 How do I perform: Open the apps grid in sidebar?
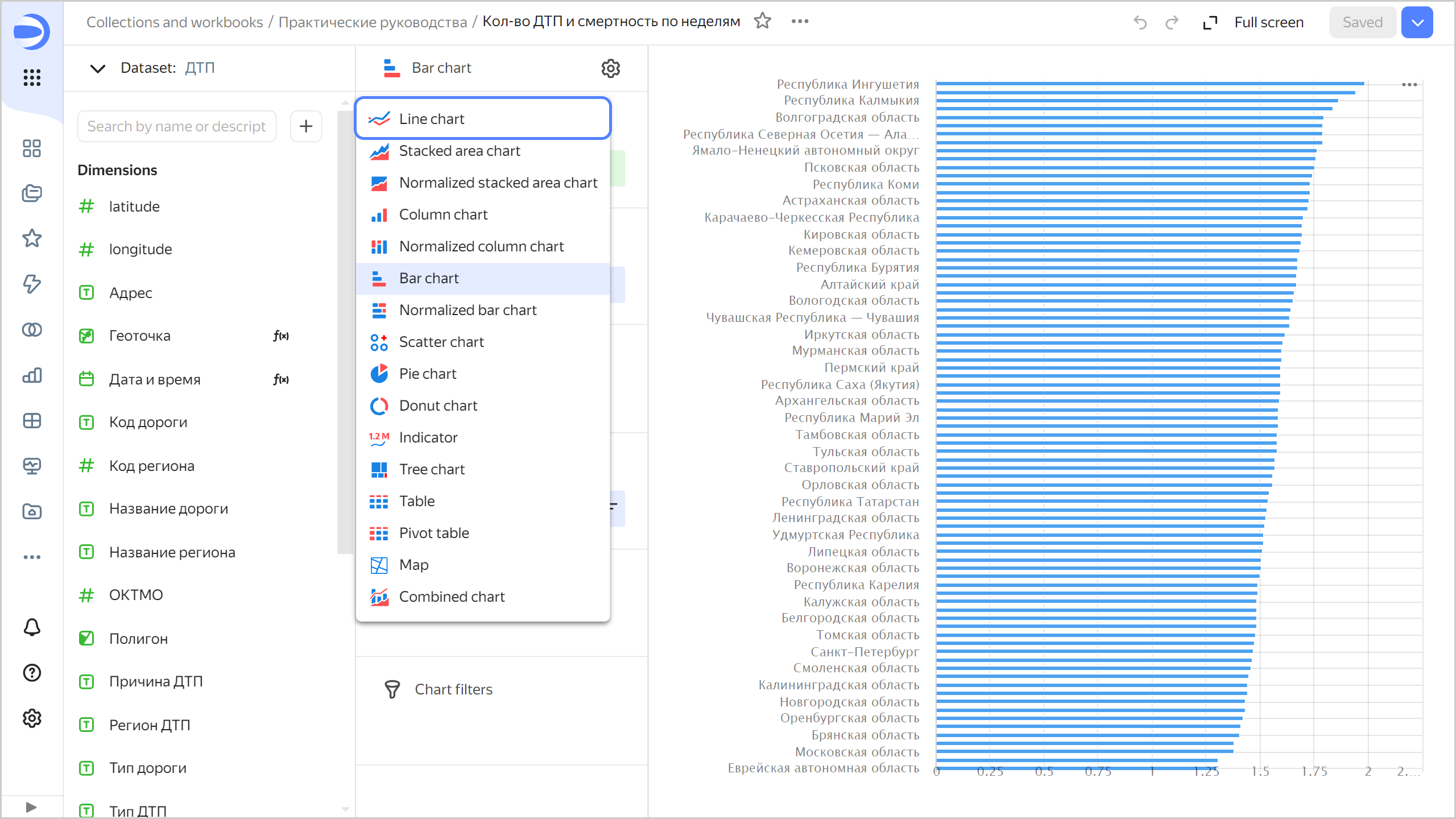(x=32, y=77)
